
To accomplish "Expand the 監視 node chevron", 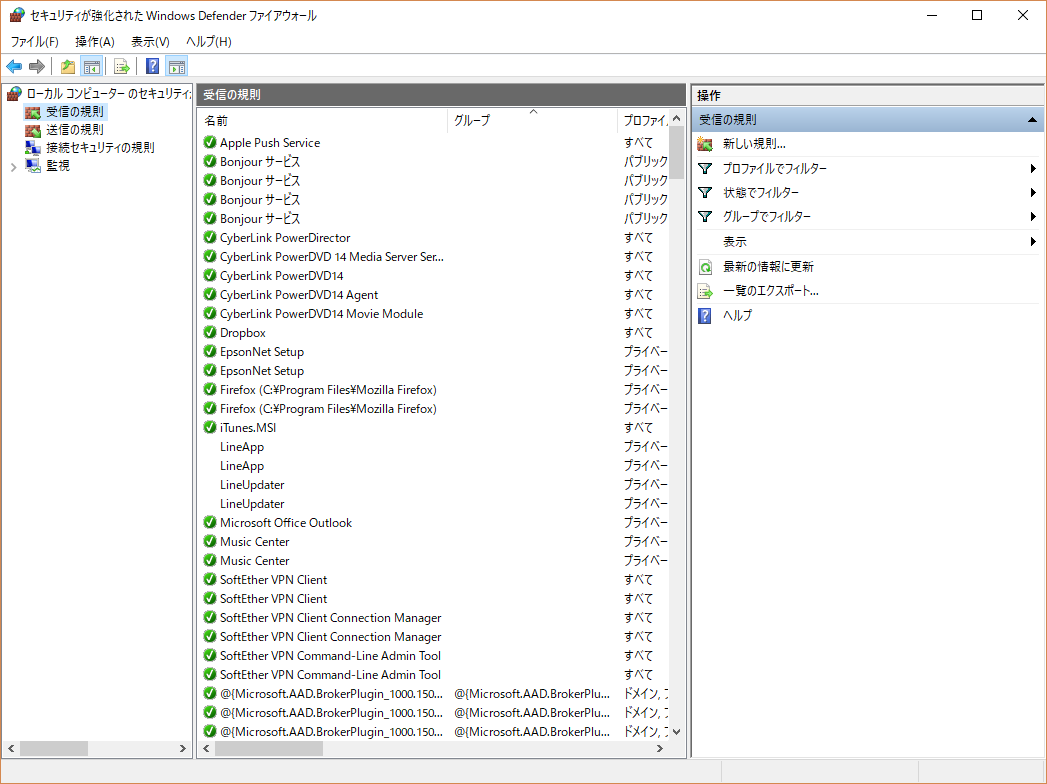I will point(13,167).
